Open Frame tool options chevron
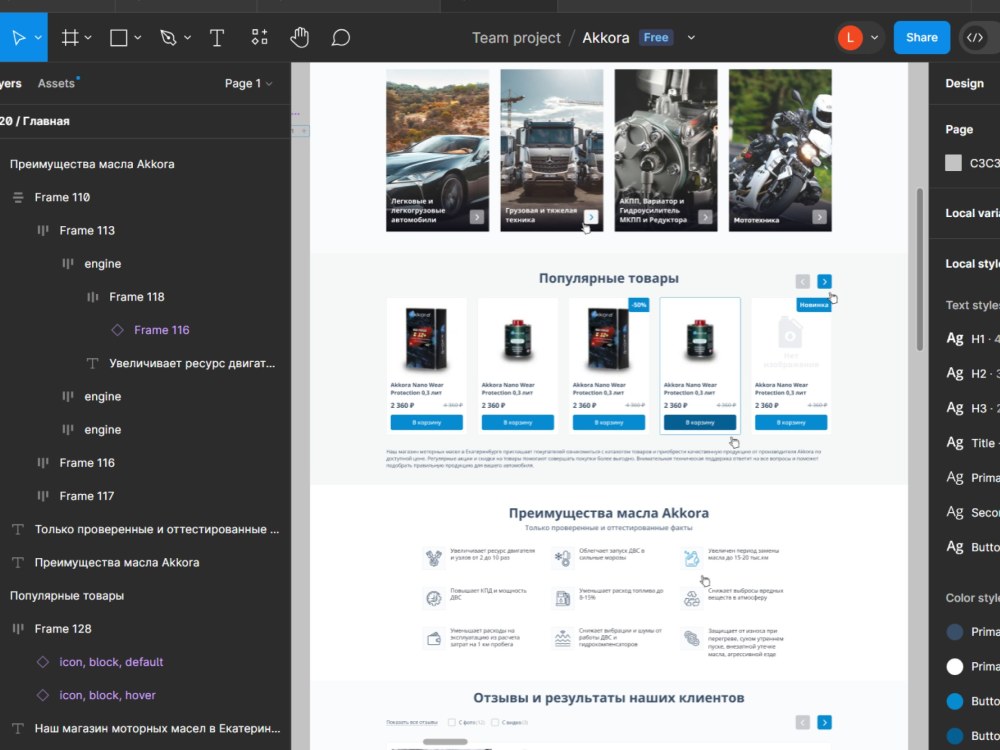The width and height of the screenshot is (1000, 750). 88,38
